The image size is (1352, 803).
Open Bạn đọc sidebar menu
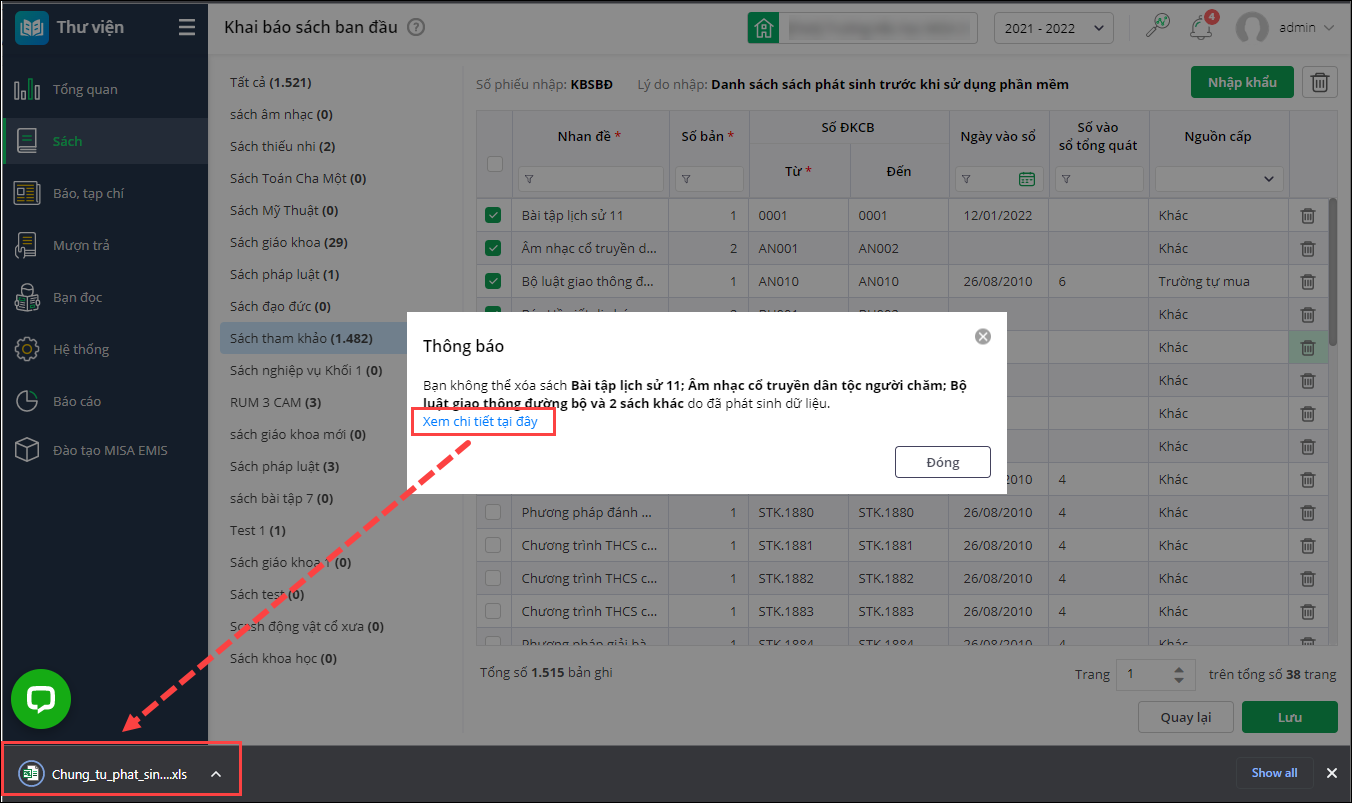pos(104,297)
